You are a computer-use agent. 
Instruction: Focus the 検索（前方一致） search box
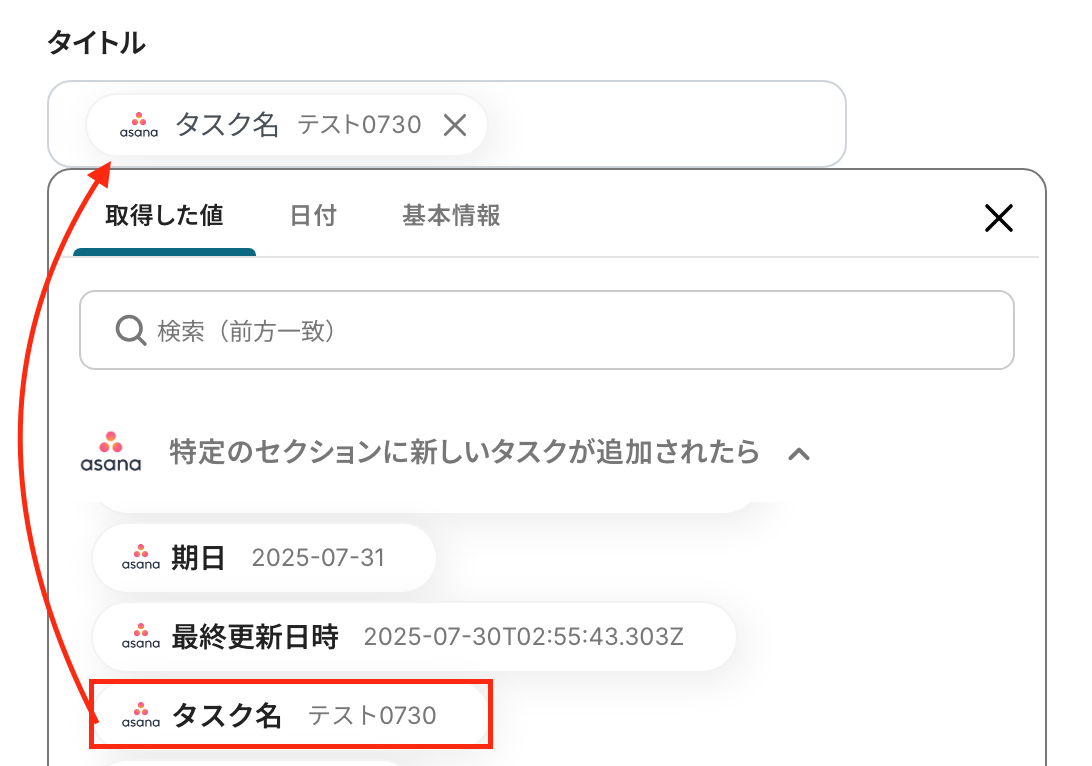click(x=560, y=330)
